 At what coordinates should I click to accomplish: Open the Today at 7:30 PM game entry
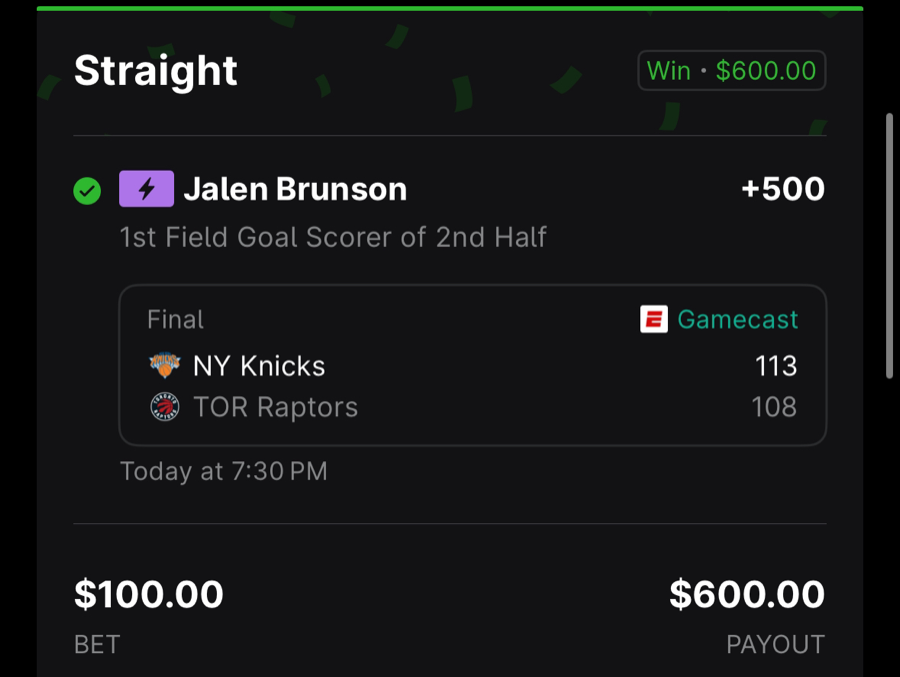click(224, 470)
